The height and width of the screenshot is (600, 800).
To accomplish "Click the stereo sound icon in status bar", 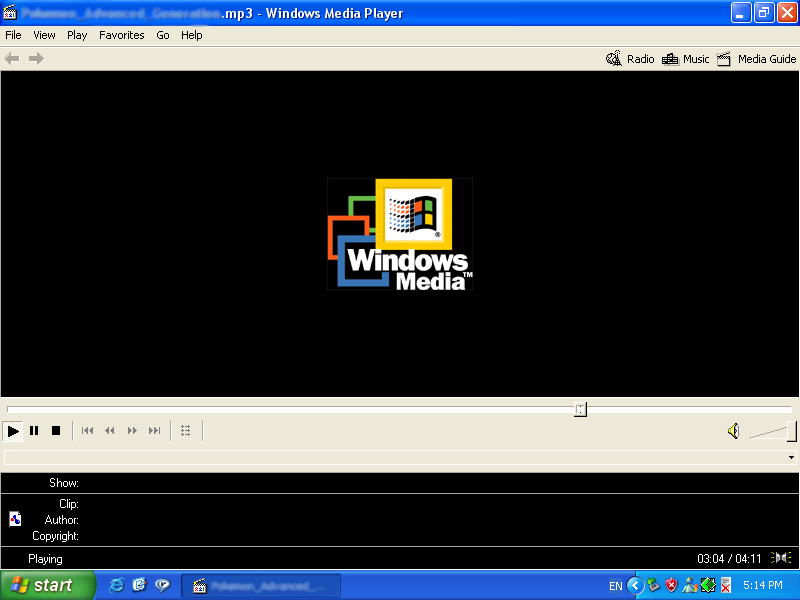I will (x=781, y=558).
